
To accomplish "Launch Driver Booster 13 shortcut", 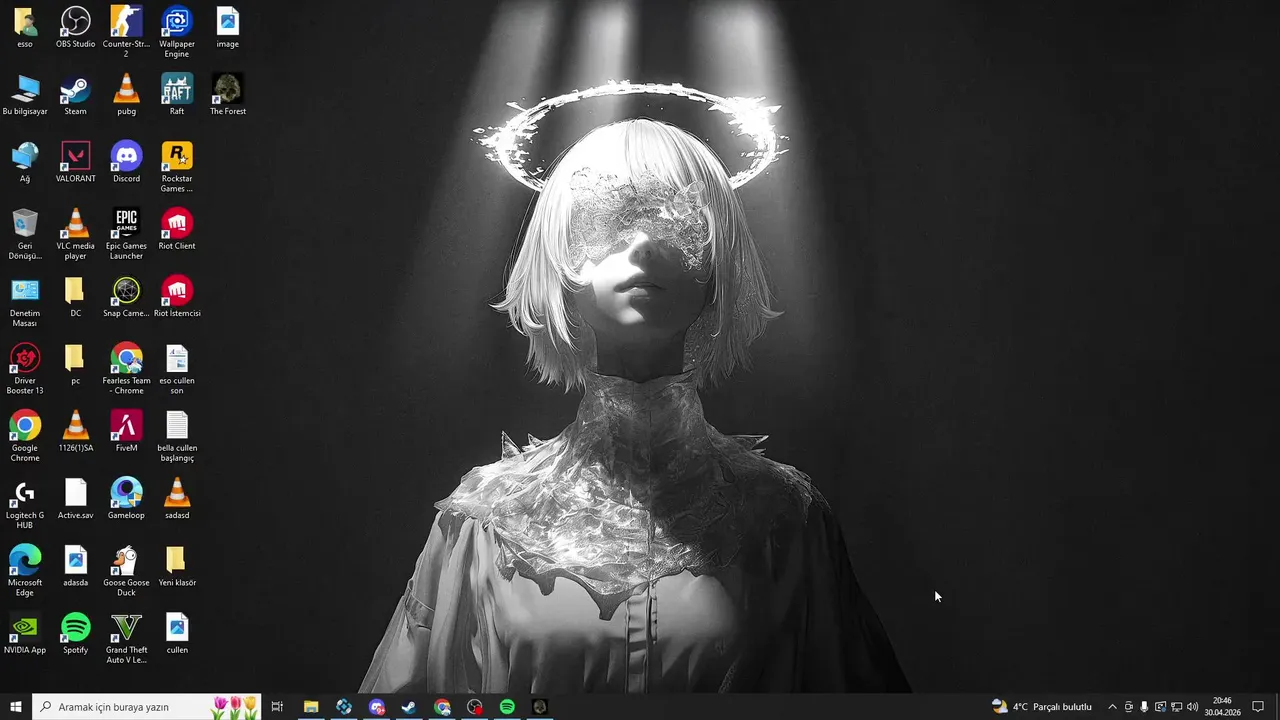I will point(25,367).
